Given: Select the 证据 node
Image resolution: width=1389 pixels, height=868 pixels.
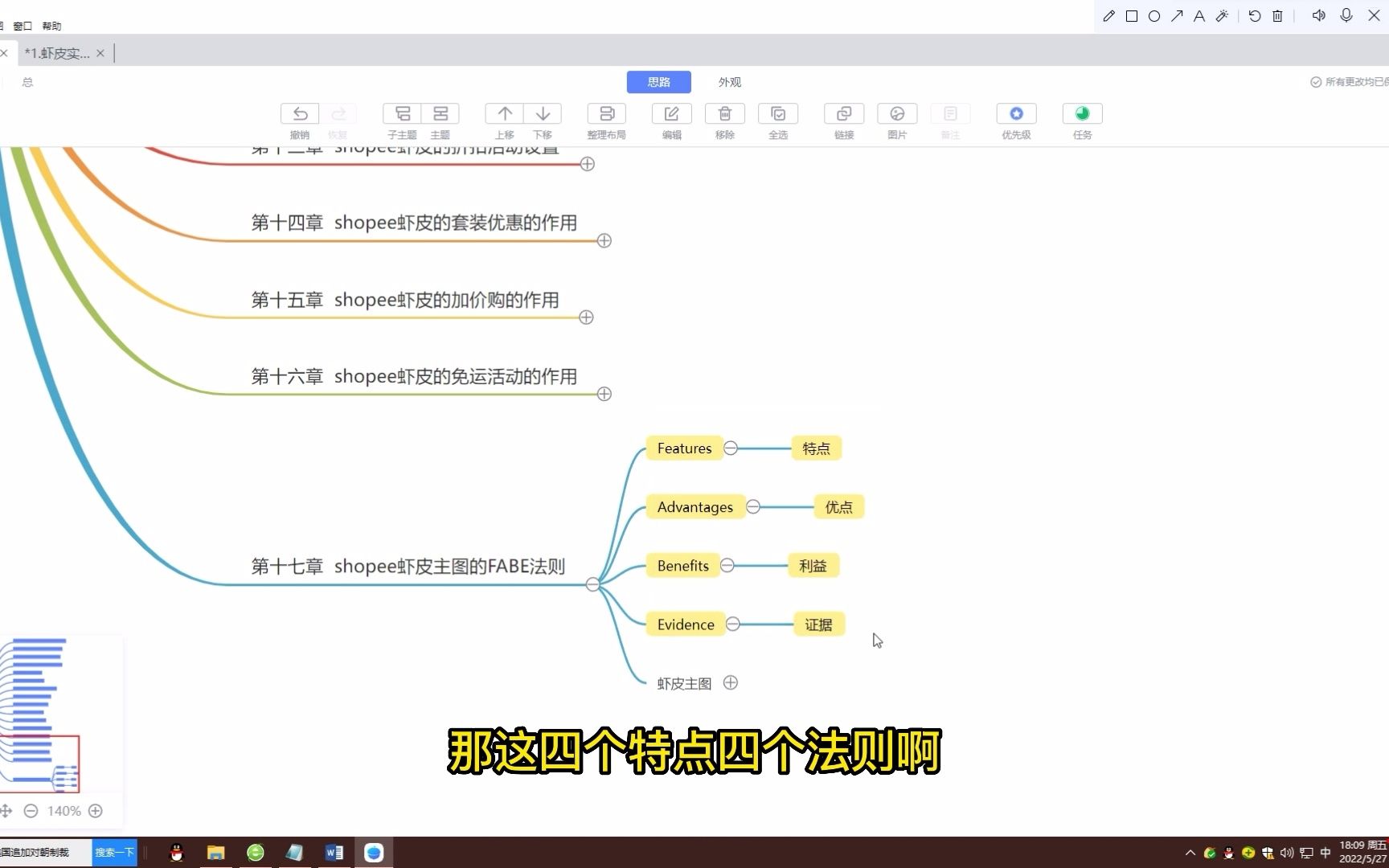Looking at the screenshot, I should [x=819, y=624].
